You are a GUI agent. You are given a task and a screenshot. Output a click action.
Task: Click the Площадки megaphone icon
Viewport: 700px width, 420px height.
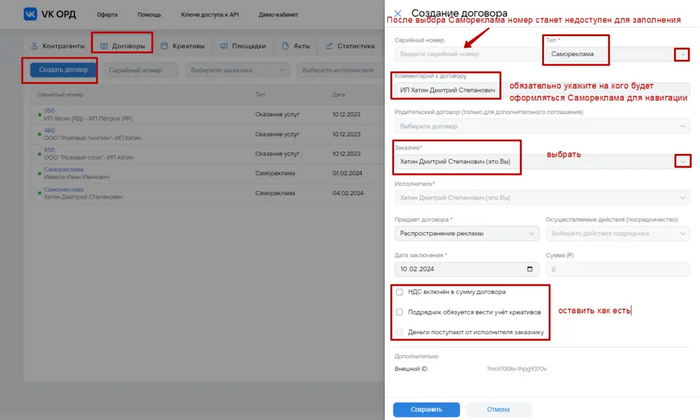[x=224, y=46]
